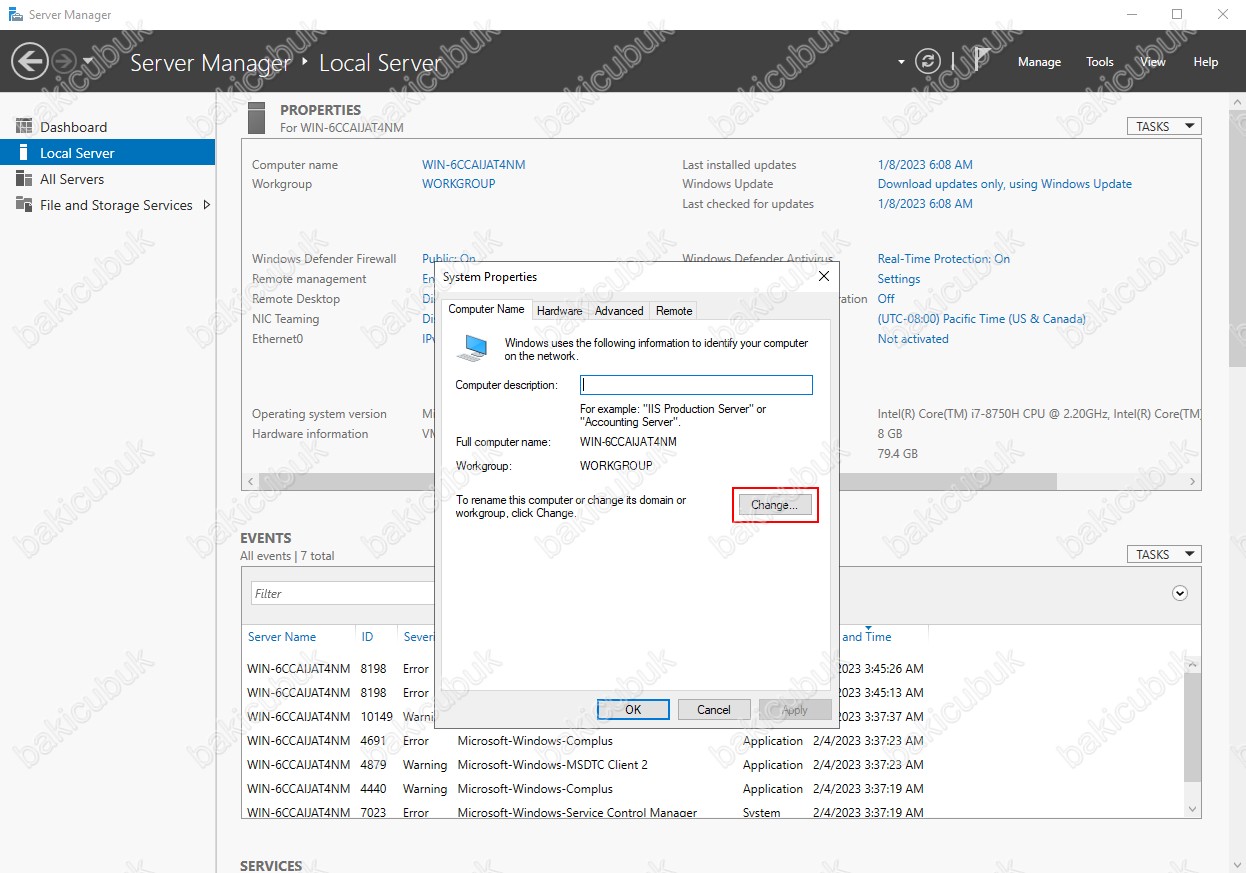Viewport: 1246px width, 873px height.
Task: Select the event row with ID 10149
Action: [x=712, y=717]
